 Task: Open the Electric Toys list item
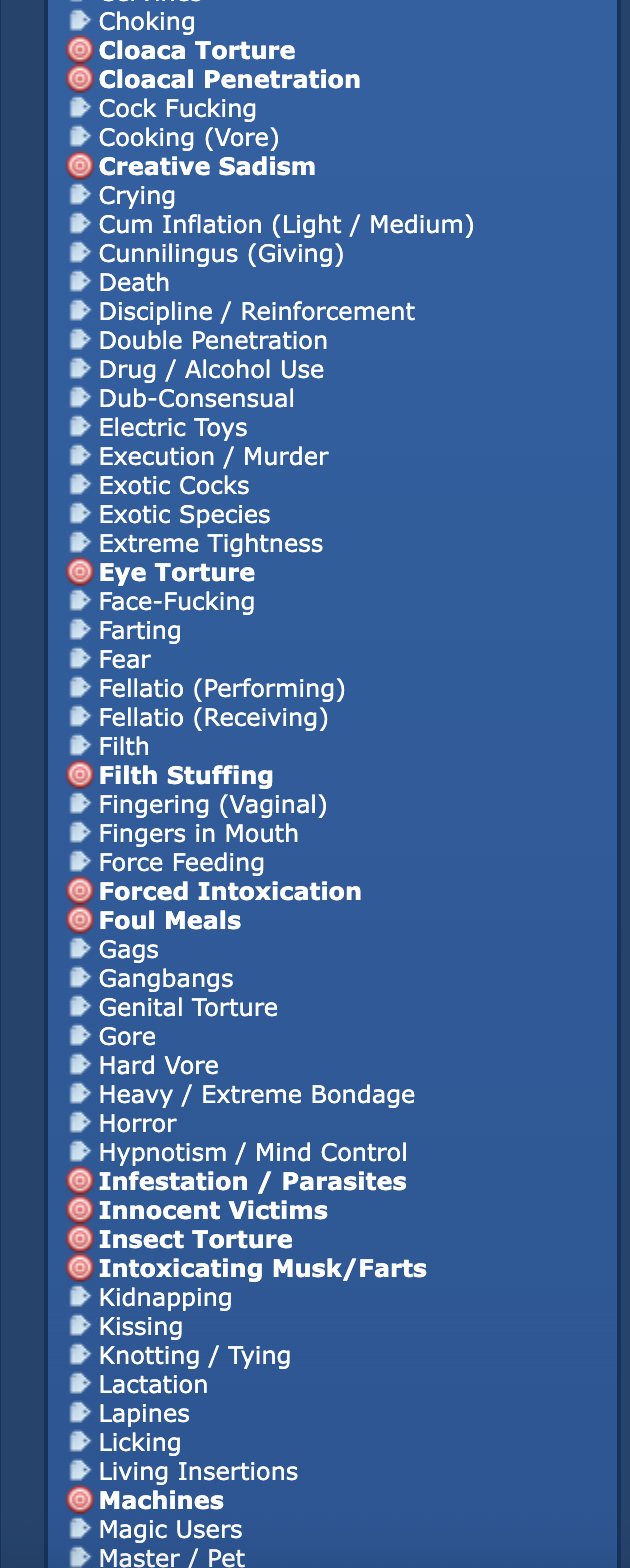pyautogui.click(x=173, y=428)
